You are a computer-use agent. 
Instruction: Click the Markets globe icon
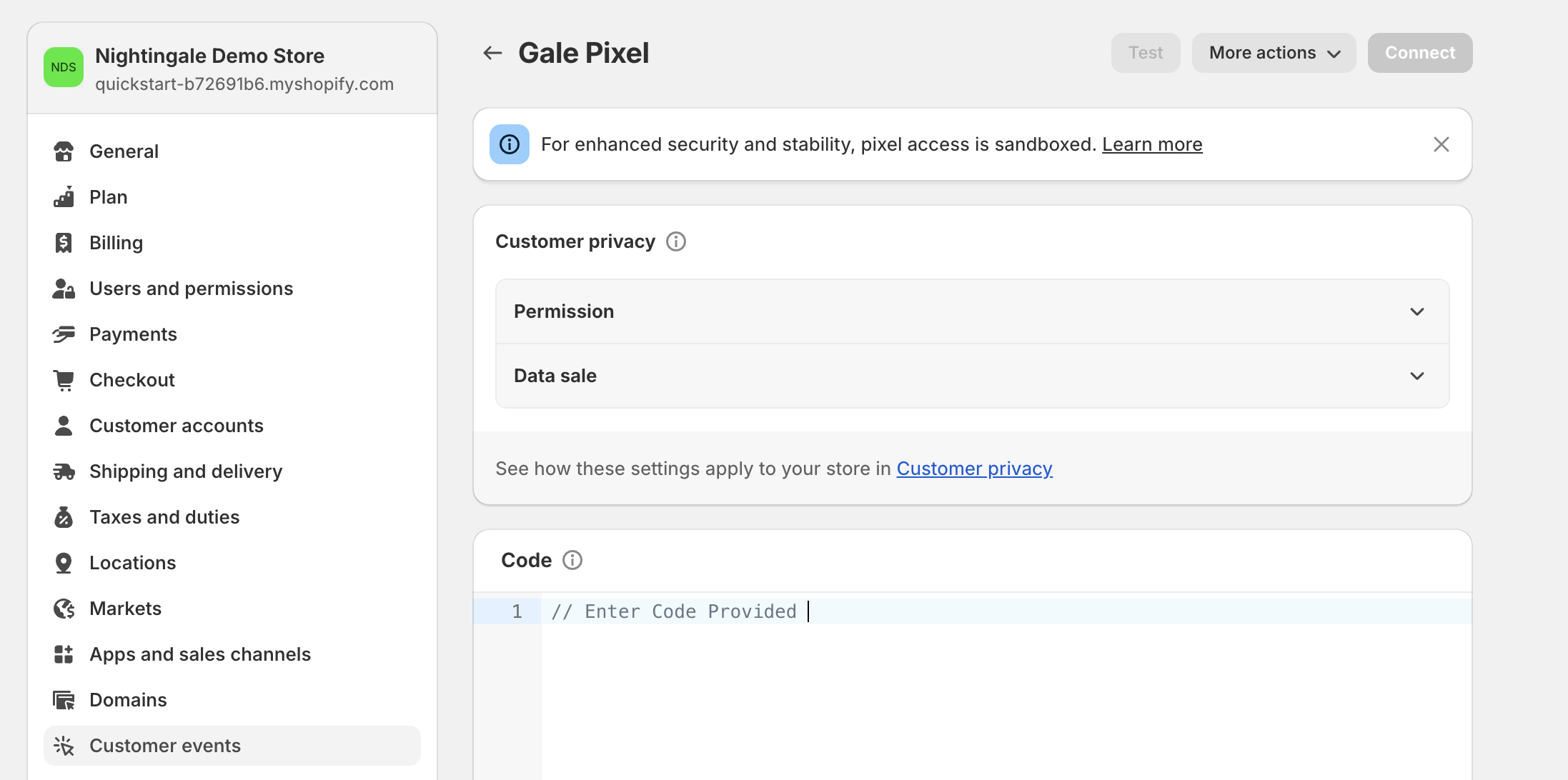coord(64,609)
